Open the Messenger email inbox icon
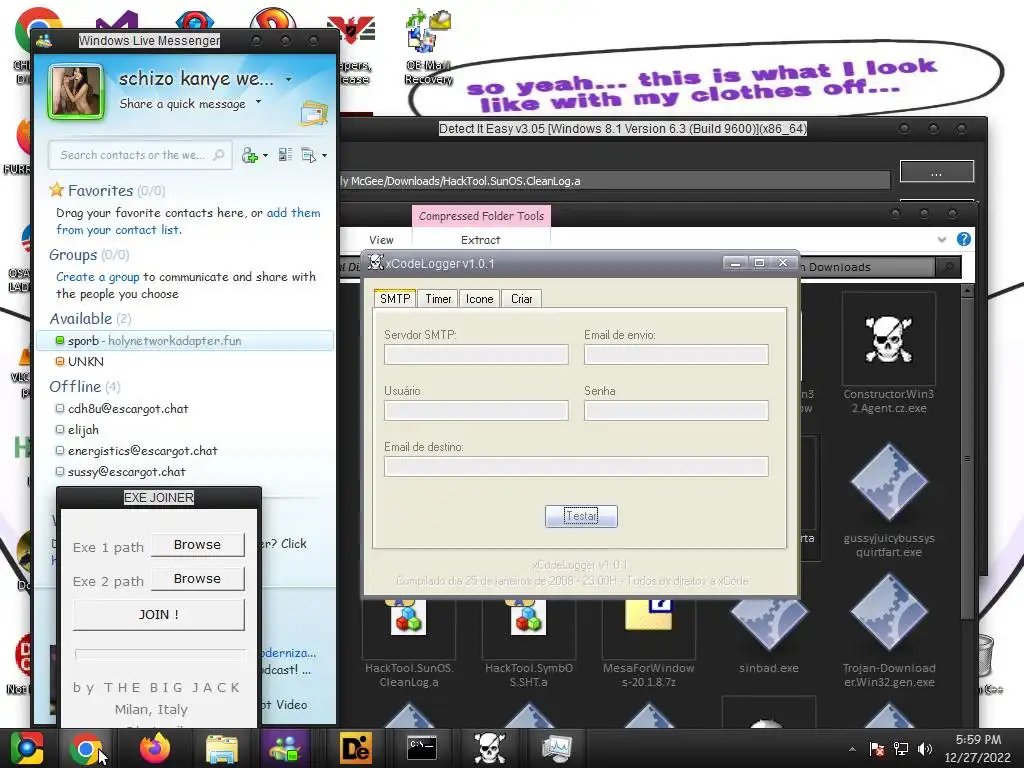 pos(314,112)
